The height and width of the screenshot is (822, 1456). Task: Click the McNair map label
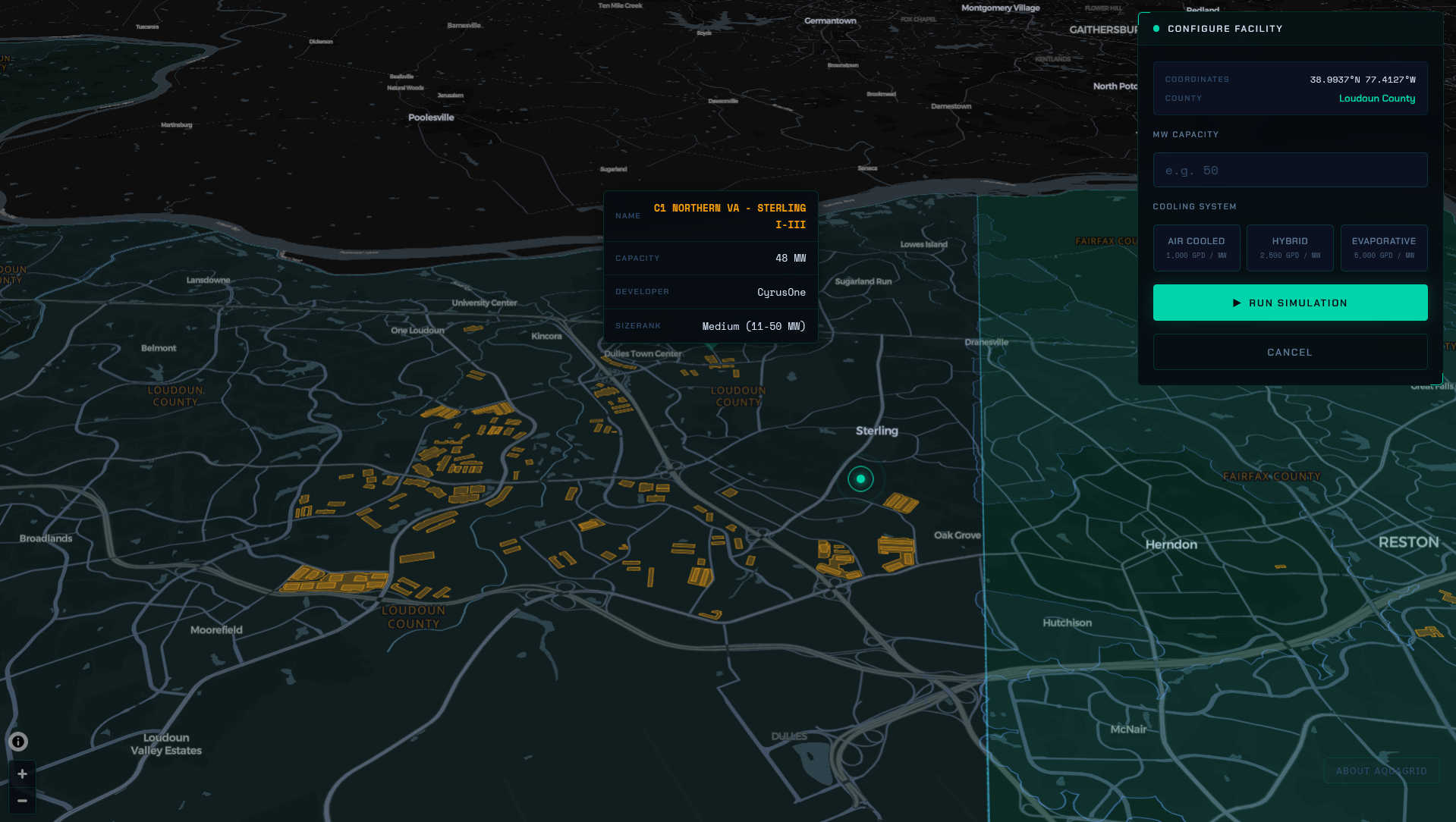tap(1129, 729)
